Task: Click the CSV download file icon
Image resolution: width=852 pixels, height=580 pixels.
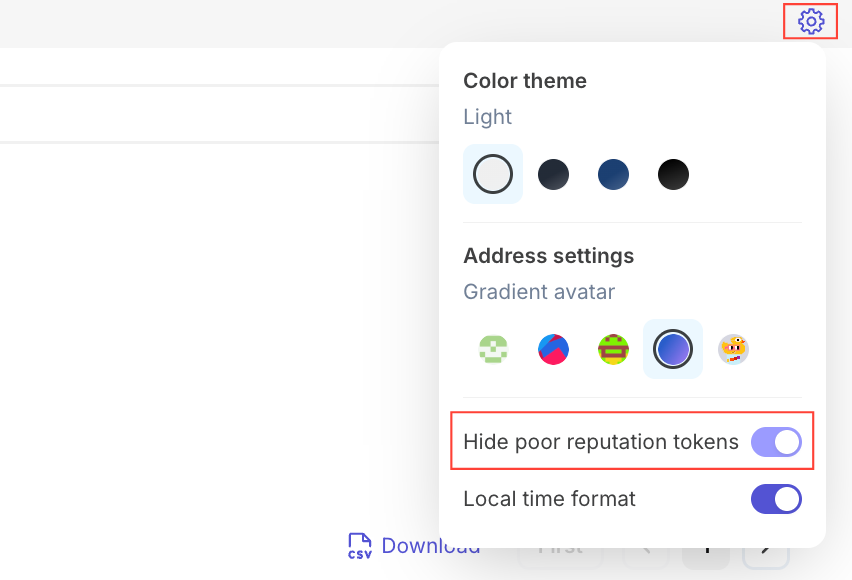Action: (360, 546)
